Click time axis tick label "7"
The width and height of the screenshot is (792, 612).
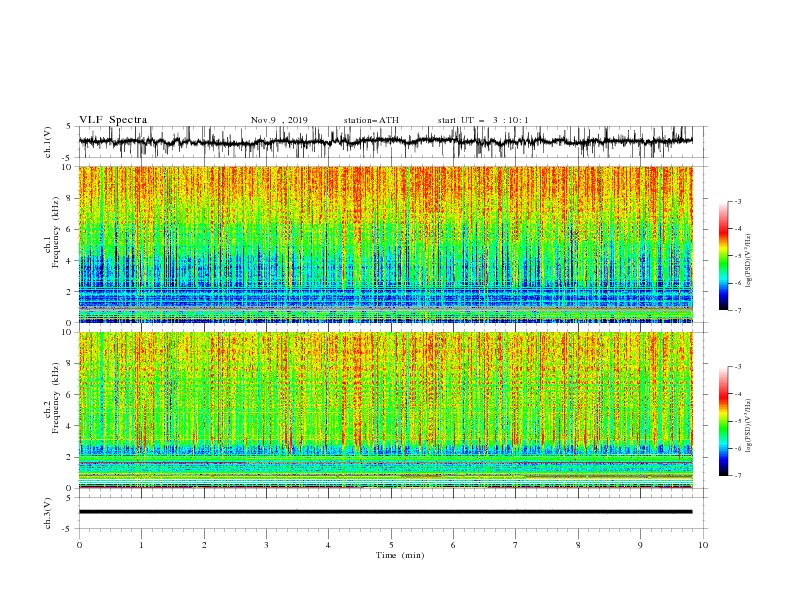(x=516, y=545)
